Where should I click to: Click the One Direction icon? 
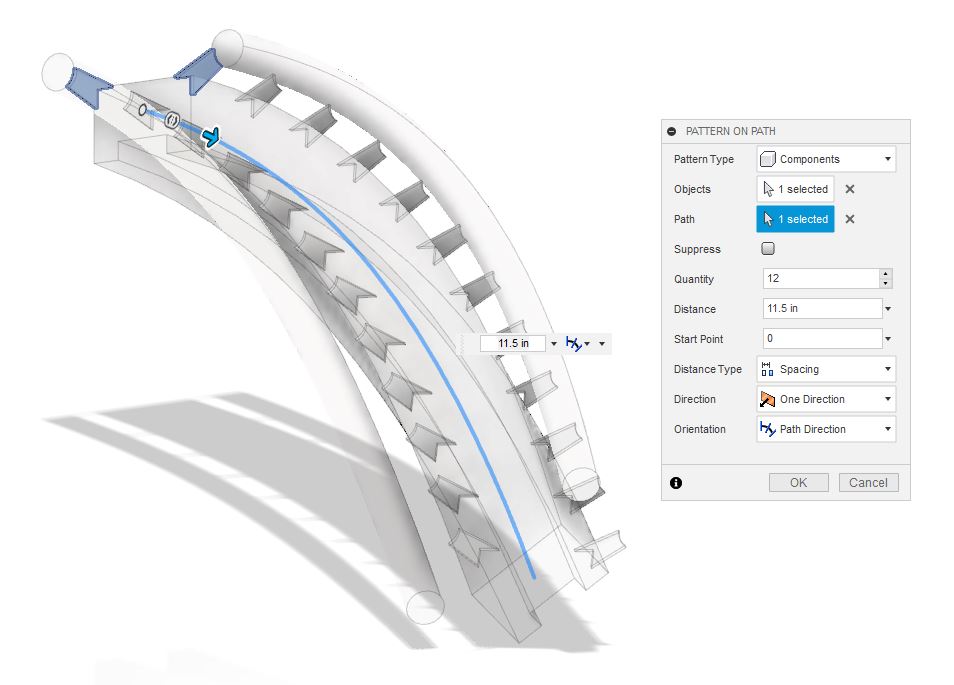coord(767,399)
